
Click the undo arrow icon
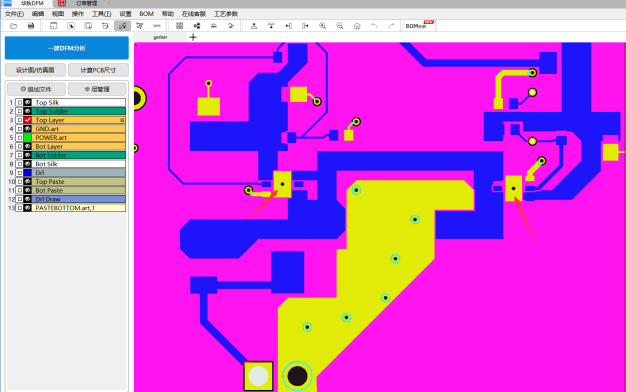click(374, 26)
